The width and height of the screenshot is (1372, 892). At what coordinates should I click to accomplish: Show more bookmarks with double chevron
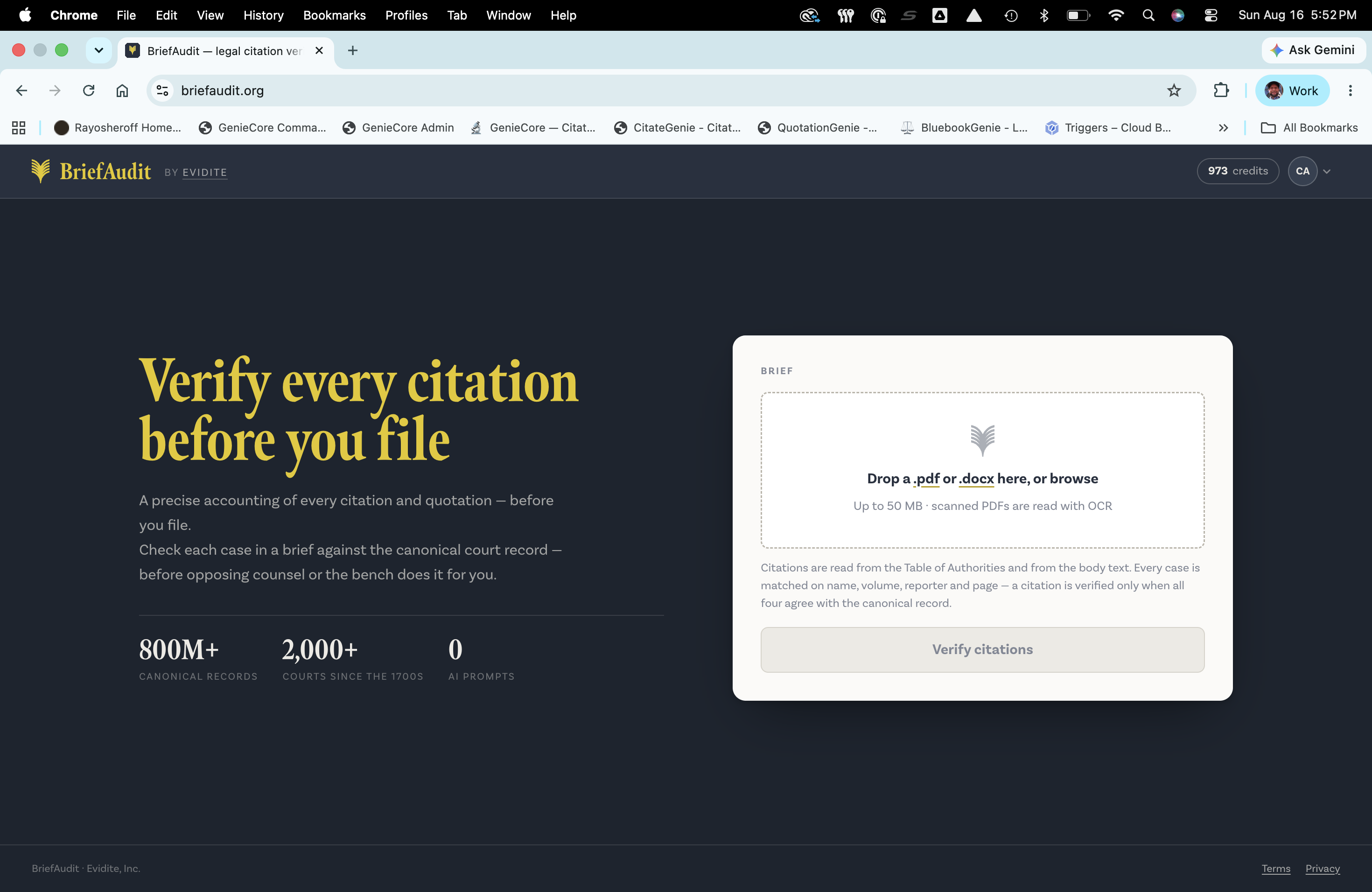click(x=1223, y=127)
